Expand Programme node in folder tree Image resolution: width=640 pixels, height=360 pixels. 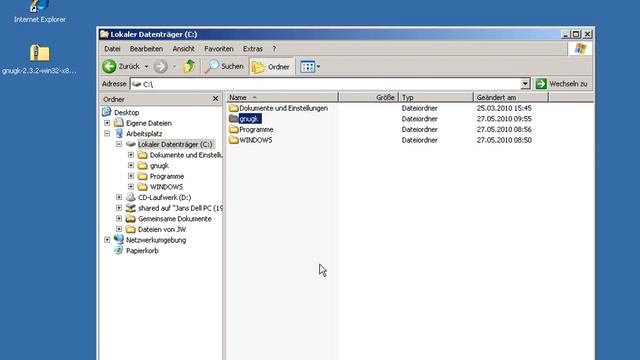click(131, 176)
